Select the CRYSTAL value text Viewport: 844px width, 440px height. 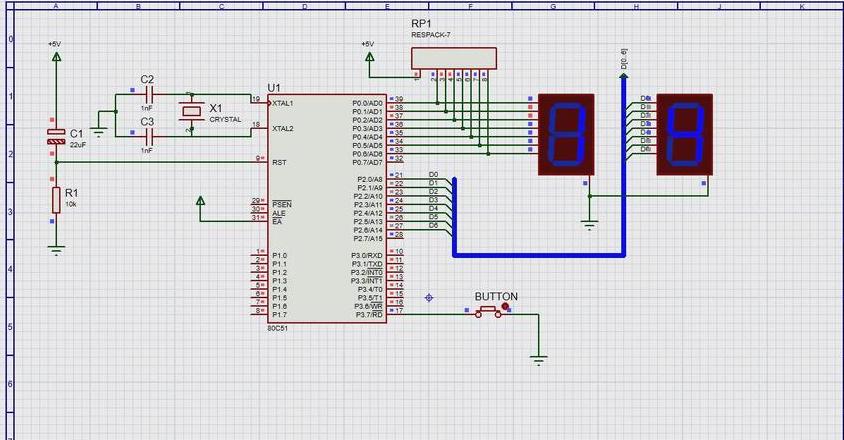(225, 120)
